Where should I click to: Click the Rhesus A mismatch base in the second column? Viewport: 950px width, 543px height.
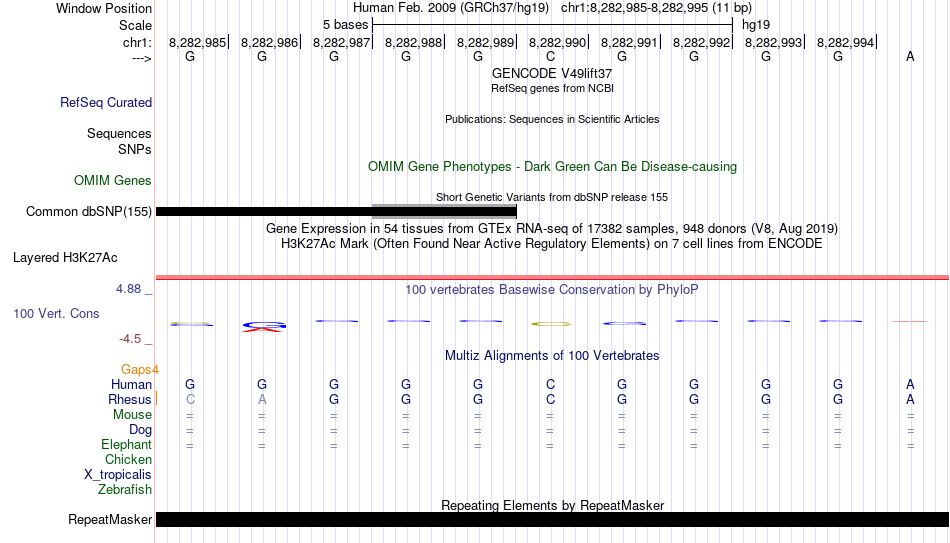coord(262,400)
